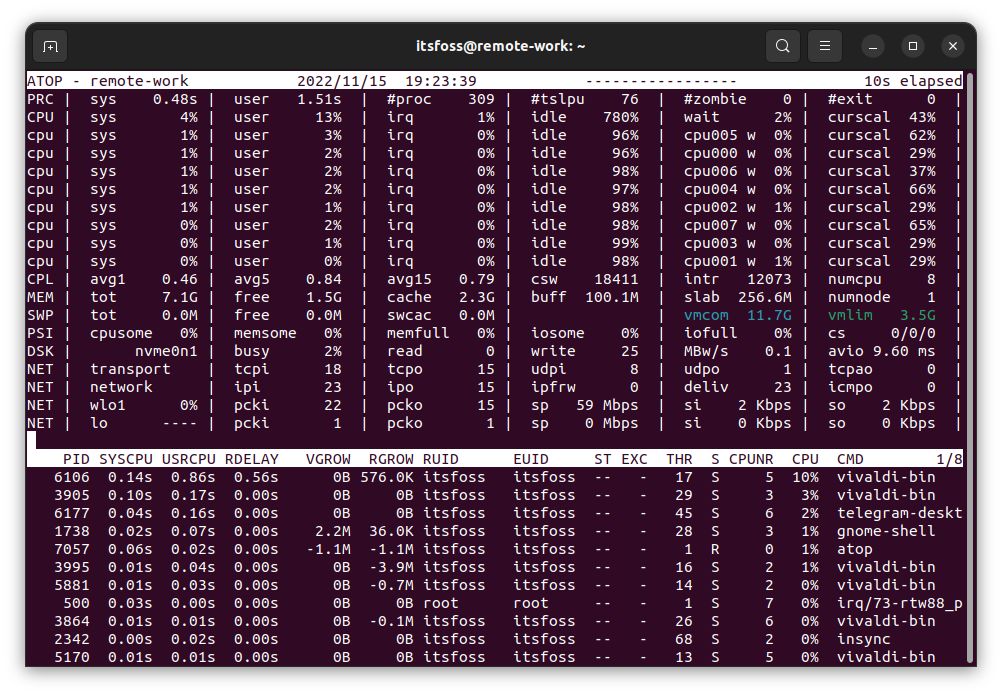This screenshot has height=695, width=1002.
Task: Click the RGROW column header
Action: [391, 459]
